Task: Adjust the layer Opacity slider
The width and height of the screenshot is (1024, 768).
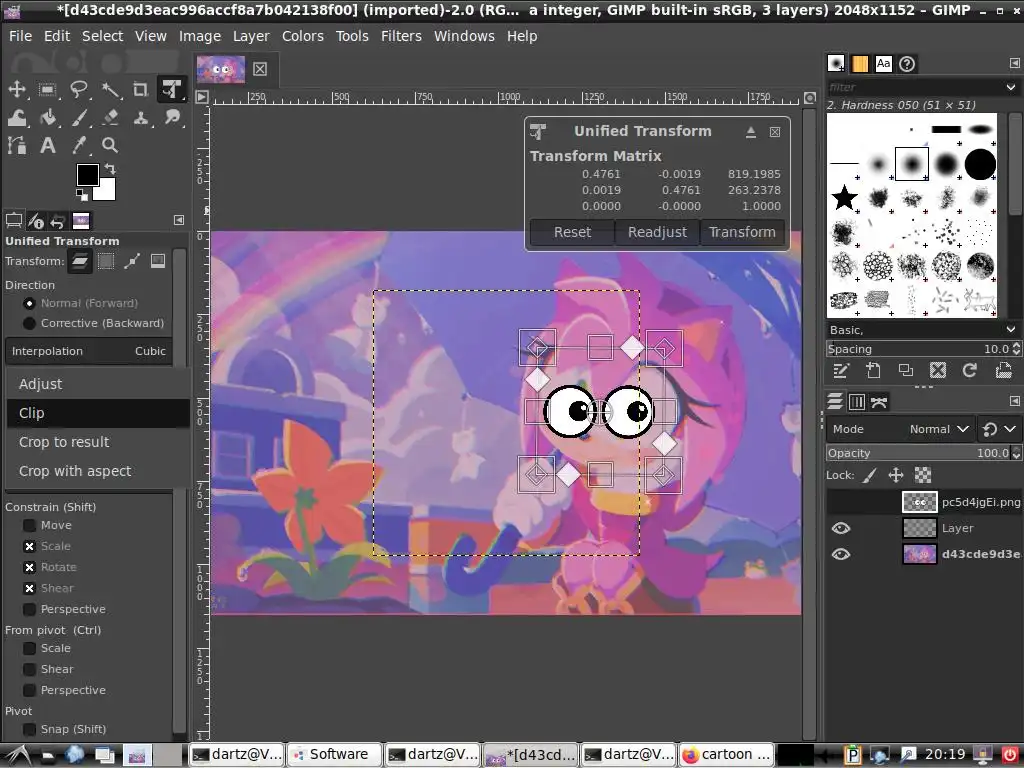Action: point(918,453)
